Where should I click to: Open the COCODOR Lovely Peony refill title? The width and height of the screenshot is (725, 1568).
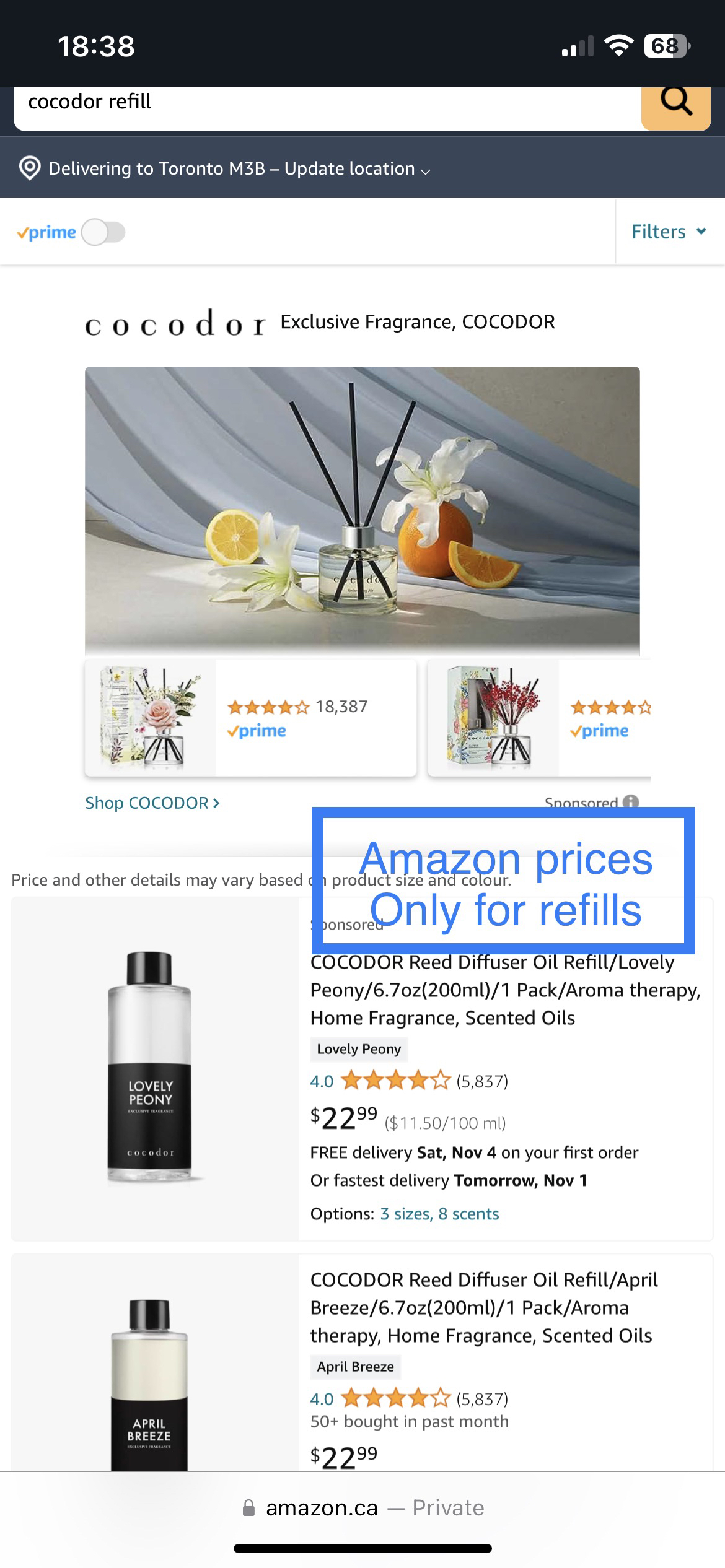point(505,990)
